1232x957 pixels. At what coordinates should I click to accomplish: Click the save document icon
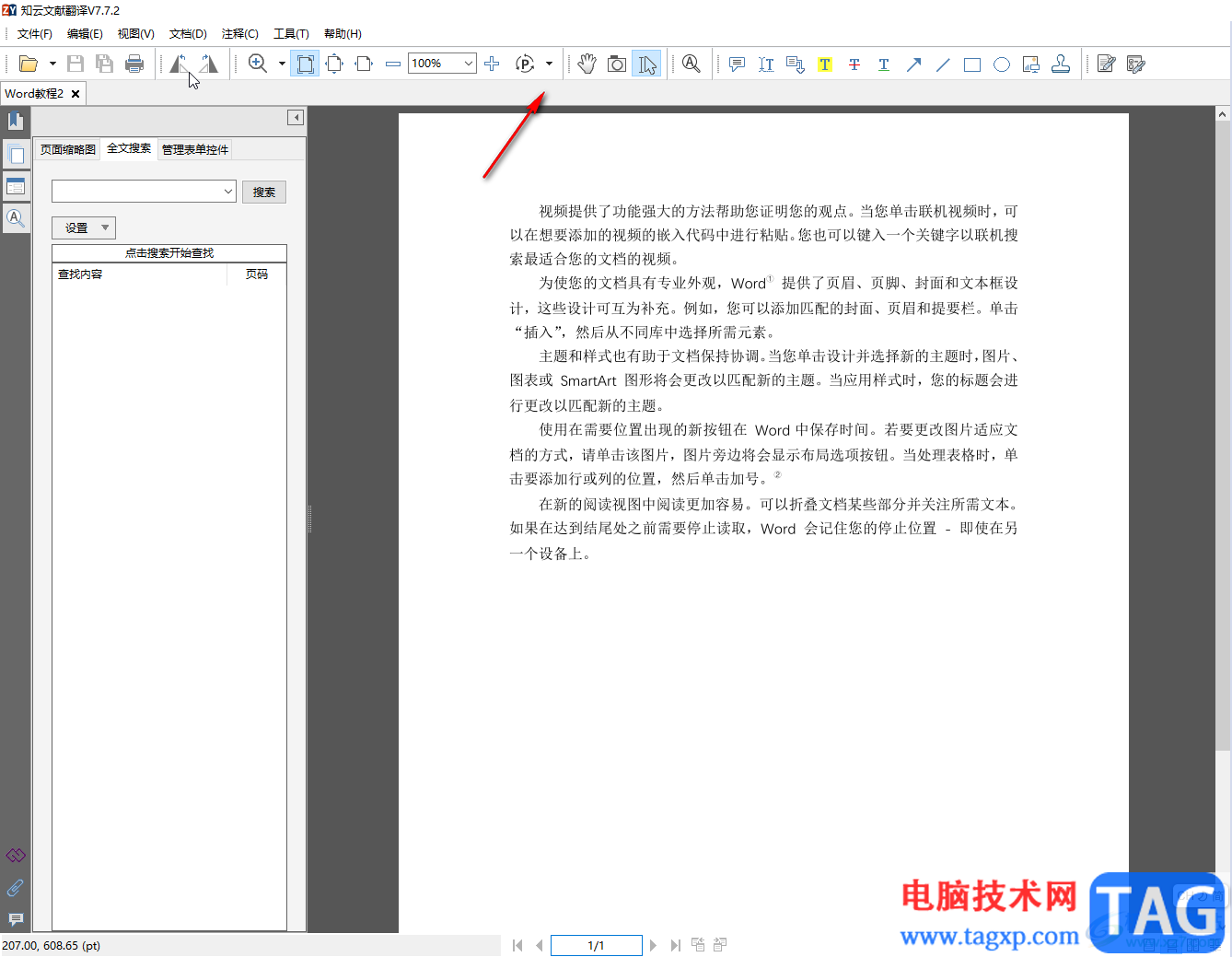[76, 64]
